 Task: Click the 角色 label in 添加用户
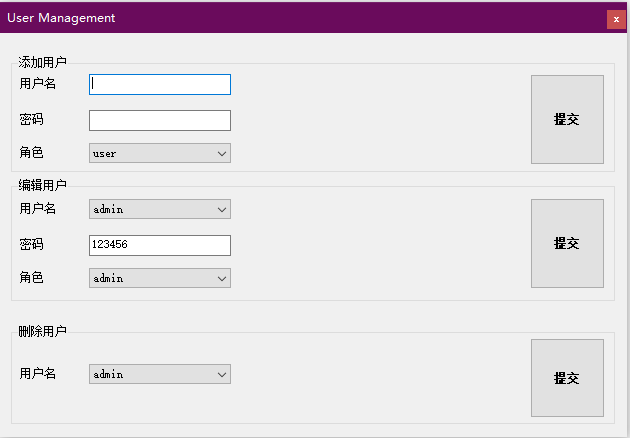31,153
